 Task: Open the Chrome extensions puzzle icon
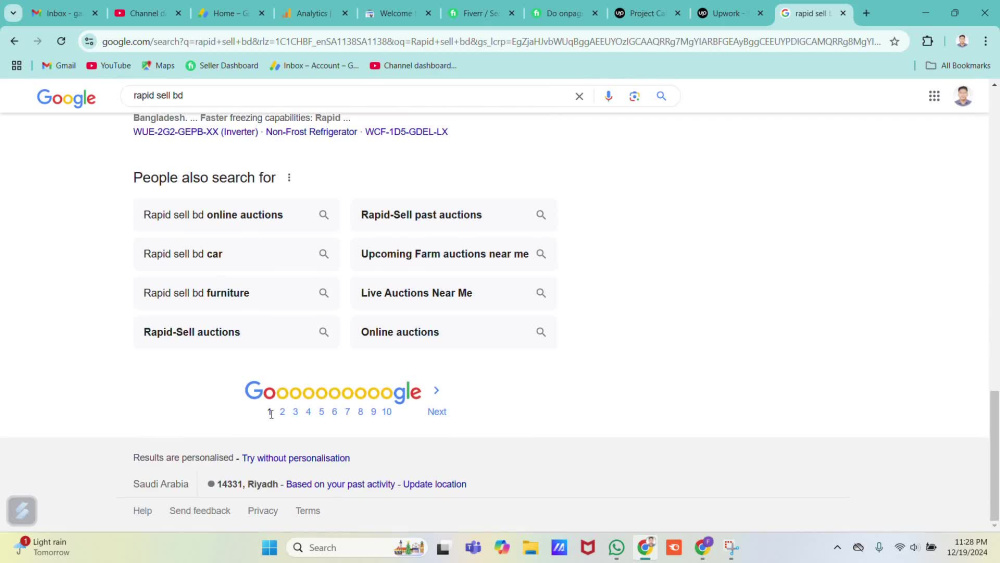pyautogui.click(x=927, y=41)
